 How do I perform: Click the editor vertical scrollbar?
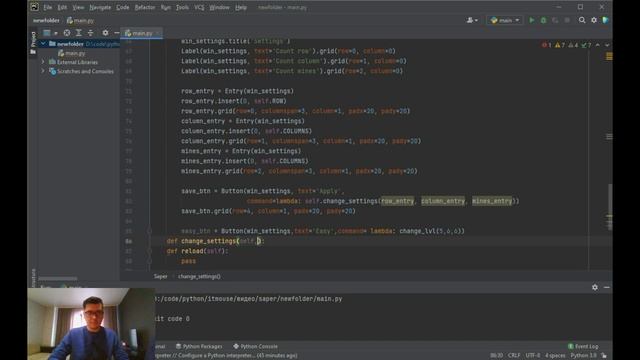(610, 206)
